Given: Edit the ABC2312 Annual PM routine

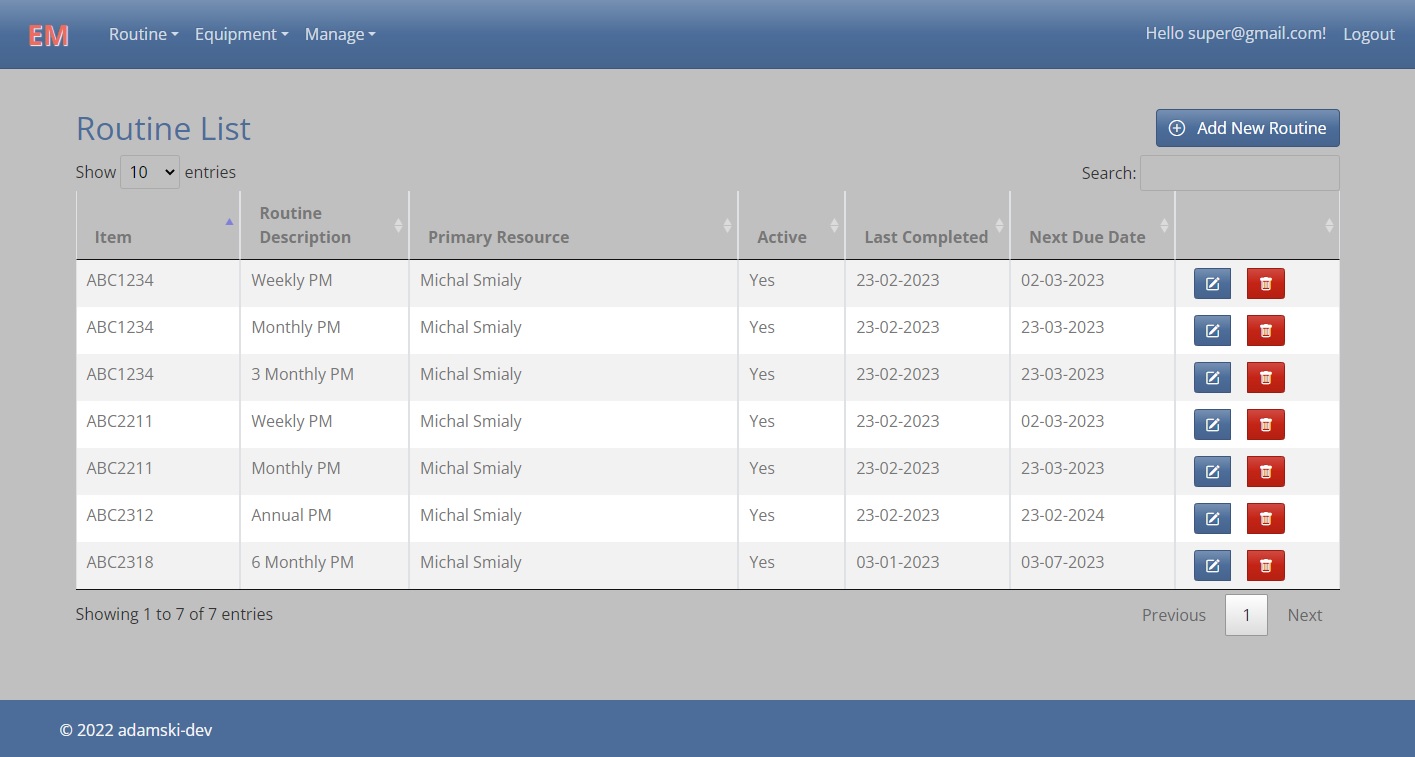Looking at the screenshot, I should (1212, 519).
